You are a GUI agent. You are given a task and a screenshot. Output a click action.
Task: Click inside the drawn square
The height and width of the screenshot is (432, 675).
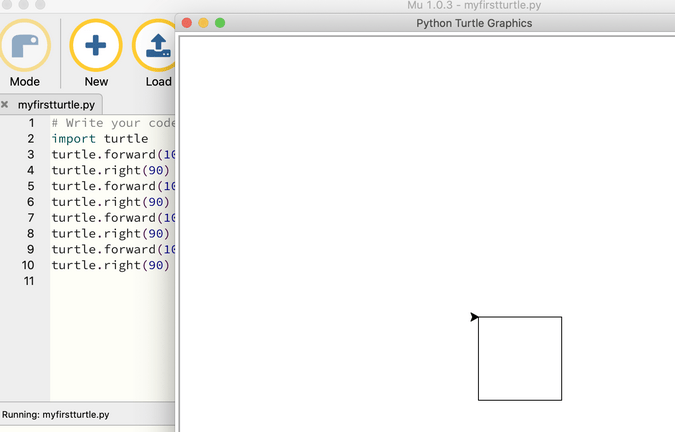tap(519, 358)
